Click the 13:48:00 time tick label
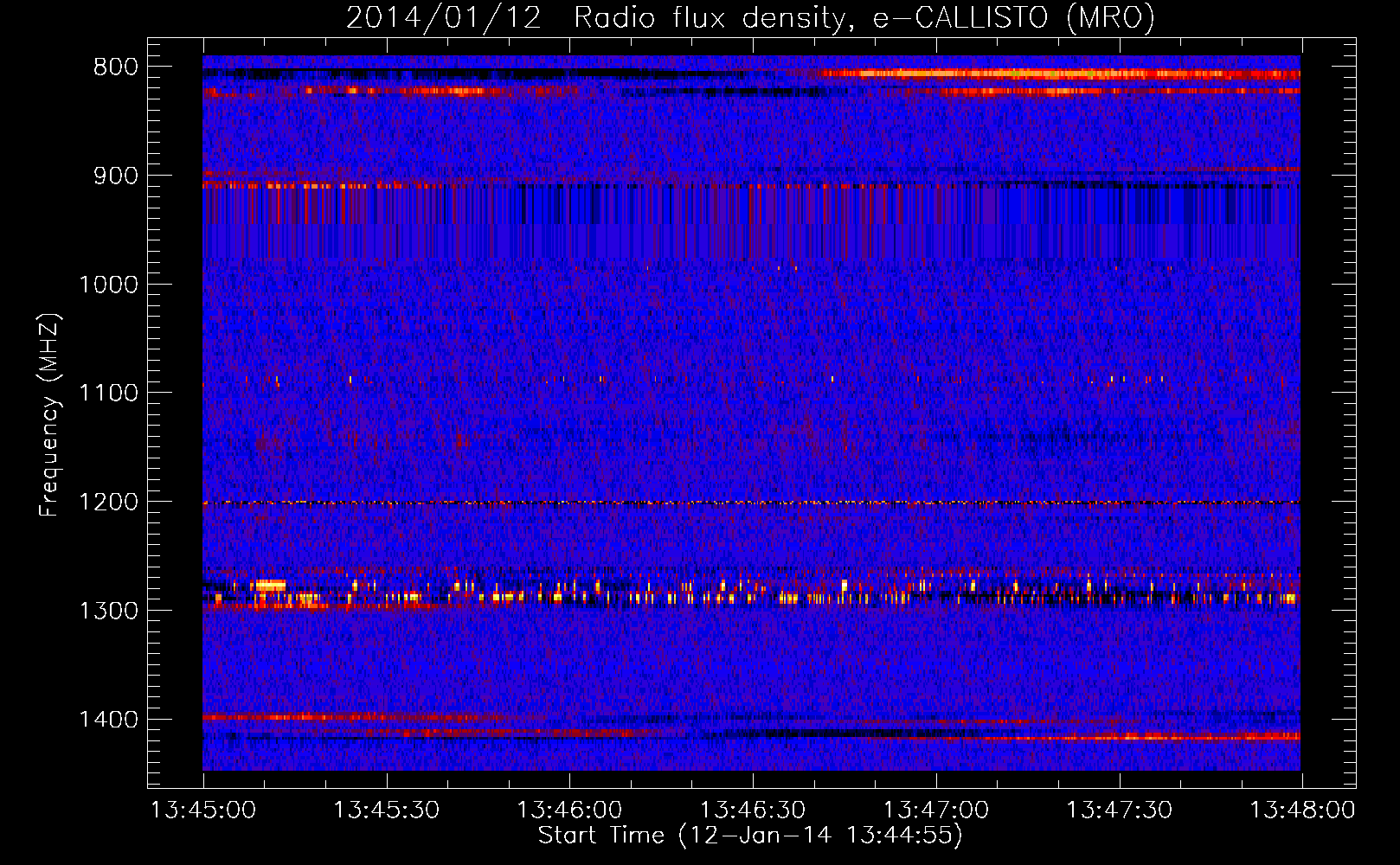The height and width of the screenshot is (865, 1400). 1302,811
